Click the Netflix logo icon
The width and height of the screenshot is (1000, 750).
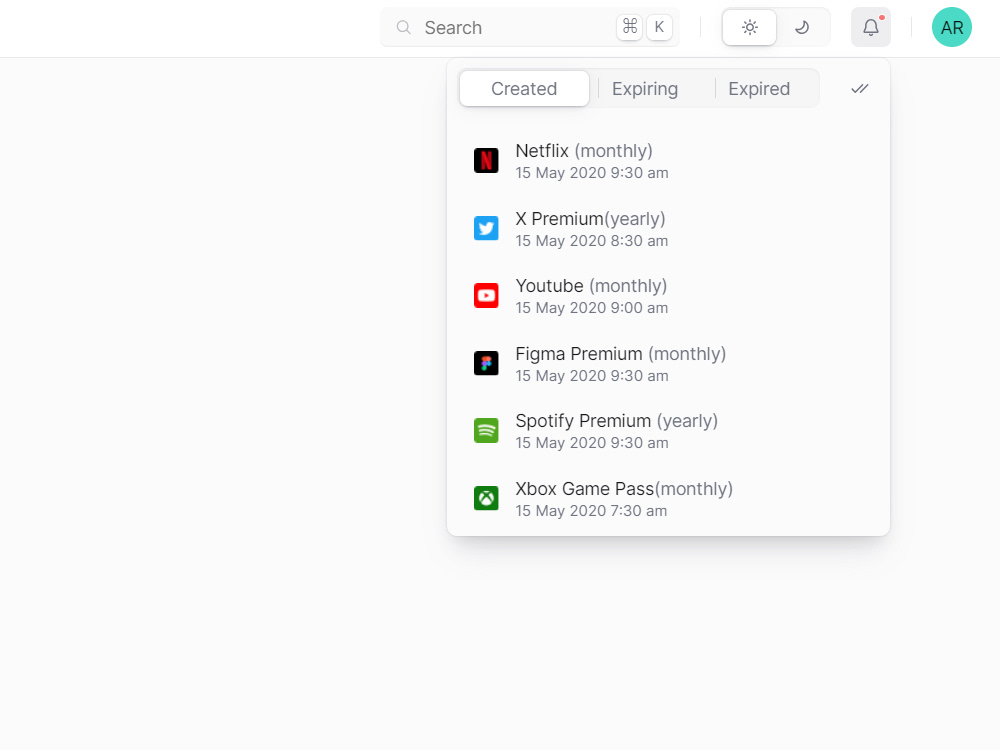(486, 161)
